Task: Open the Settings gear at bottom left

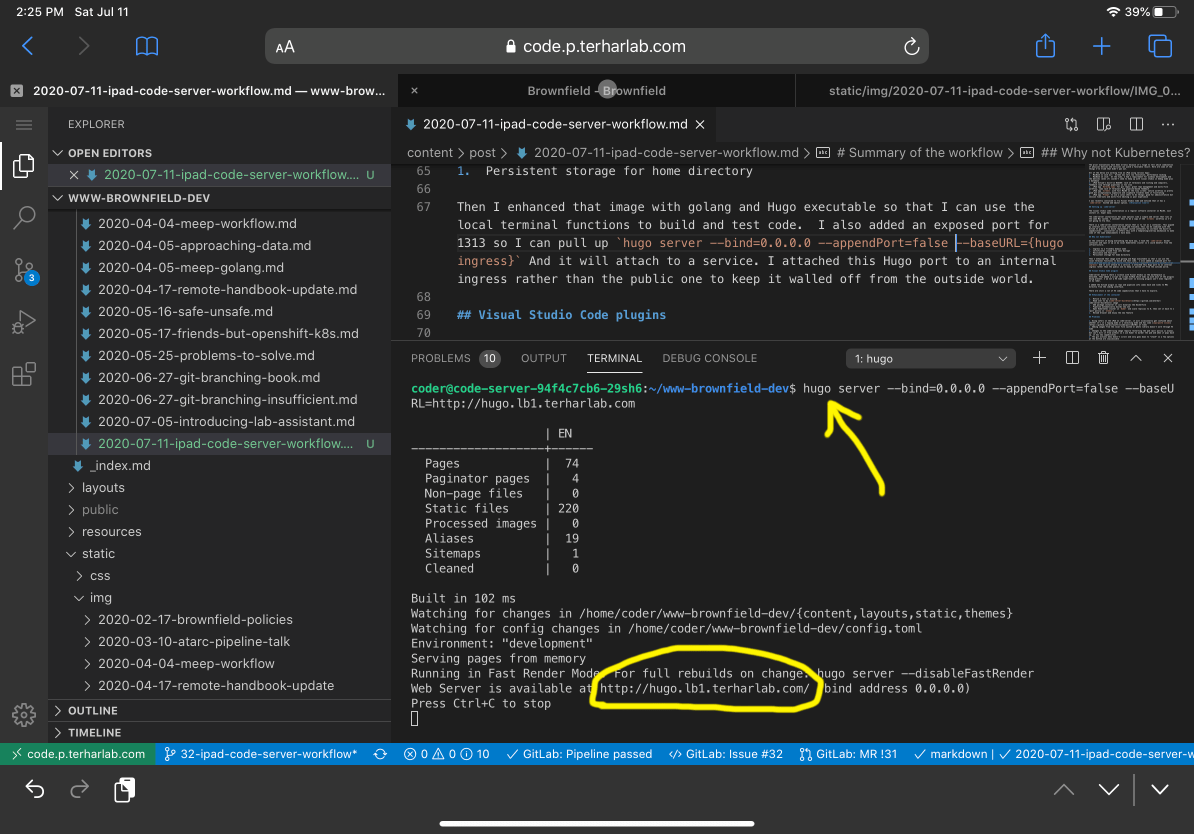Action: point(23,714)
